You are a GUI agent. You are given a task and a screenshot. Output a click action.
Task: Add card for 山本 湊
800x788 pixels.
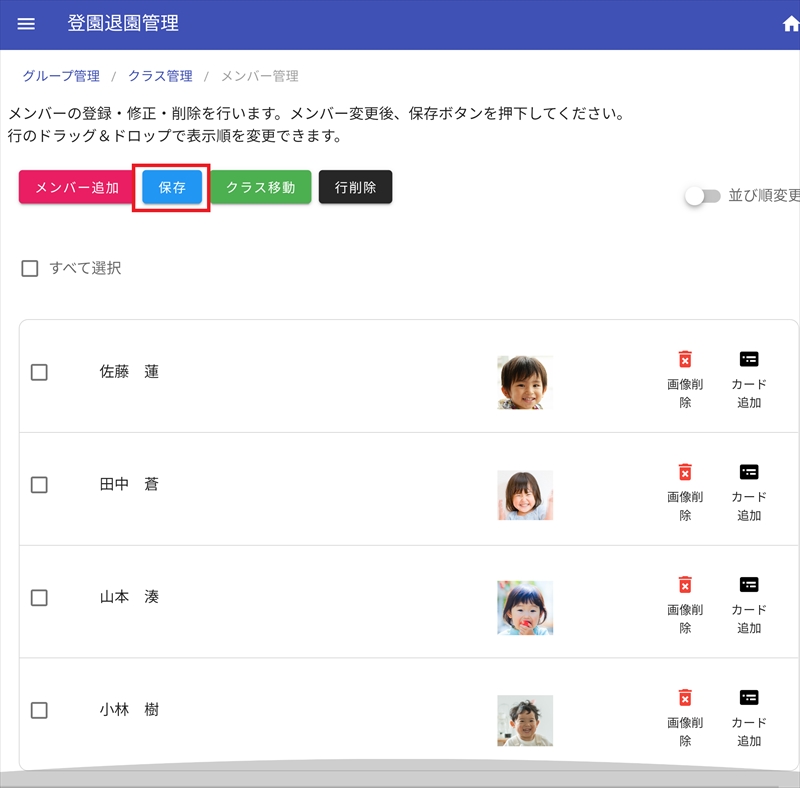pos(749,585)
